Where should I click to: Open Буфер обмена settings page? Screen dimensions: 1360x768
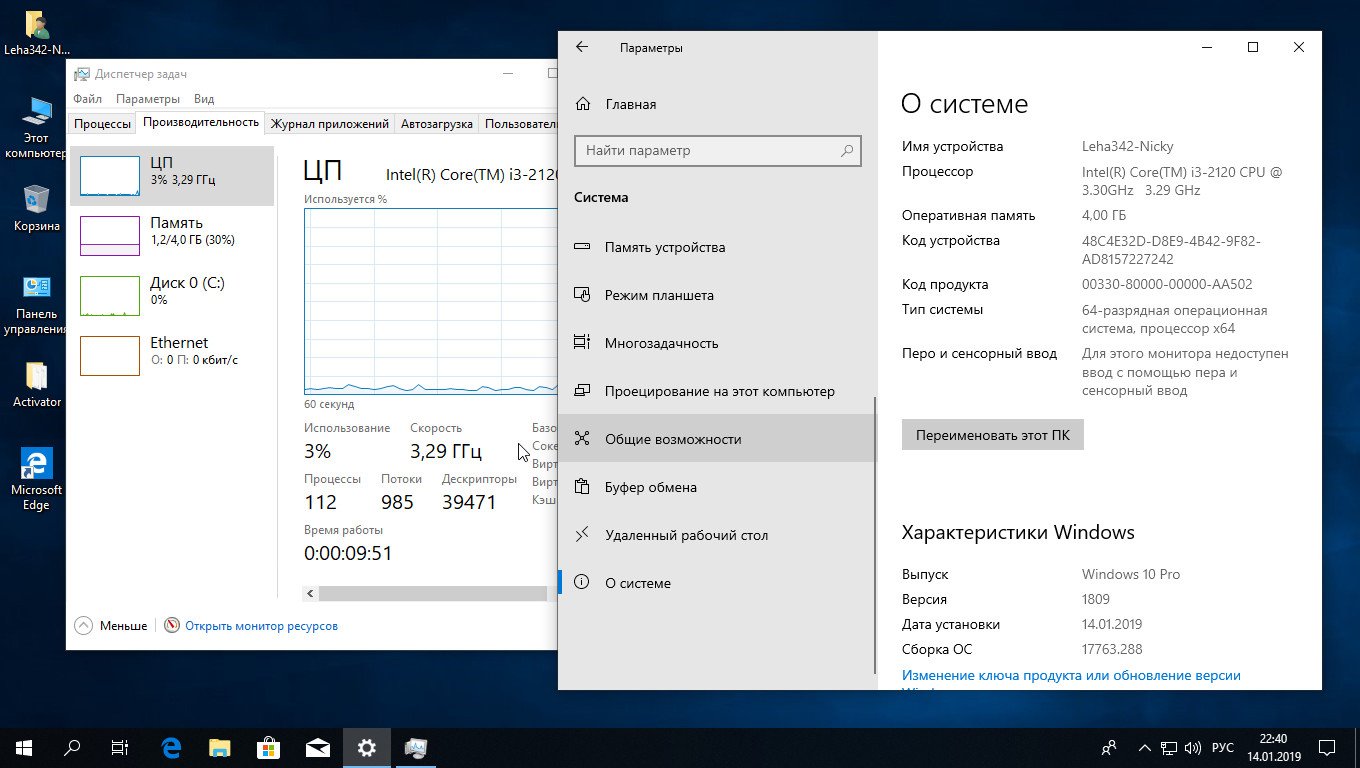716,487
